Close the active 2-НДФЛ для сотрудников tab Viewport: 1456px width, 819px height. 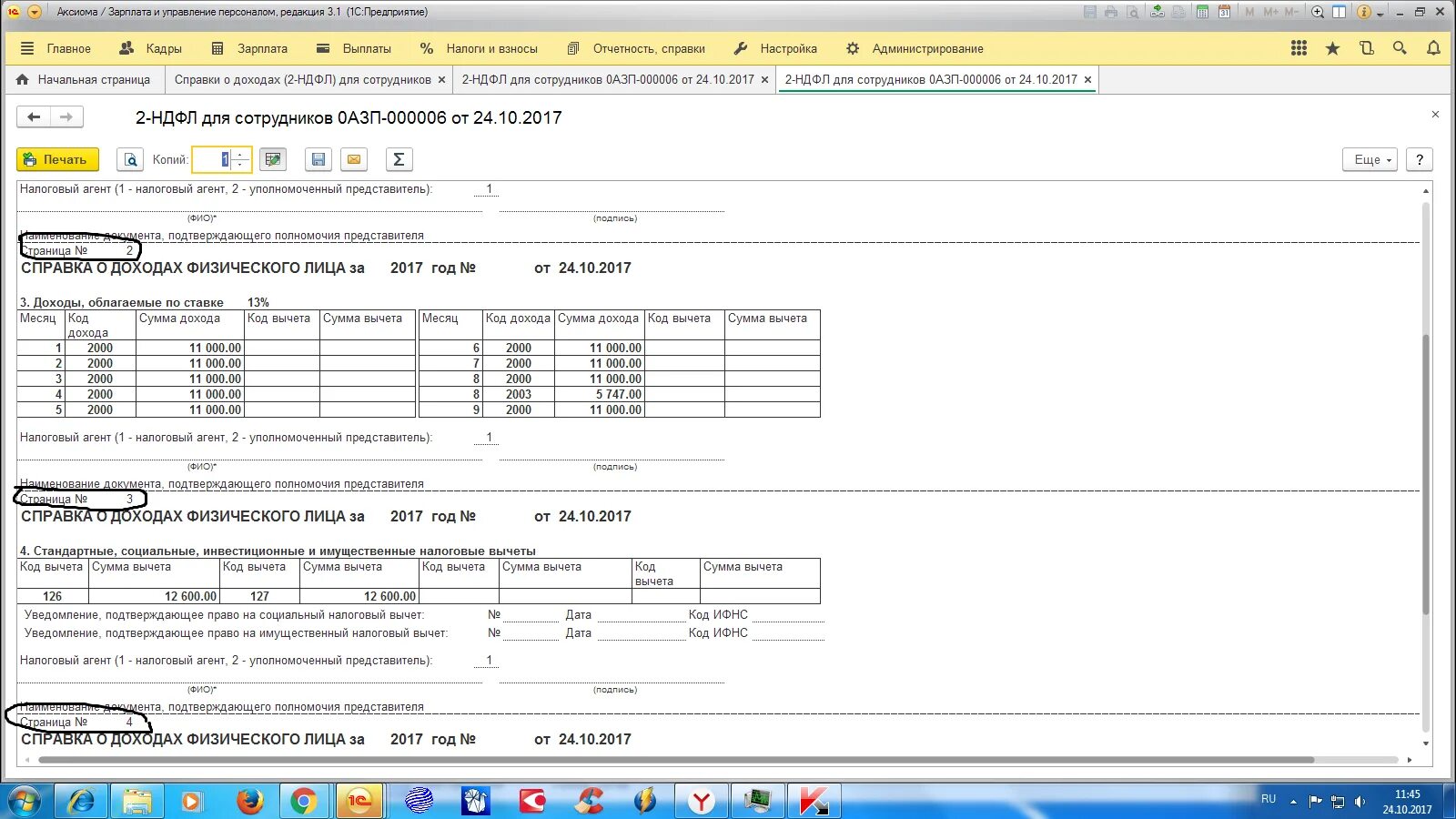pos(1087,80)
